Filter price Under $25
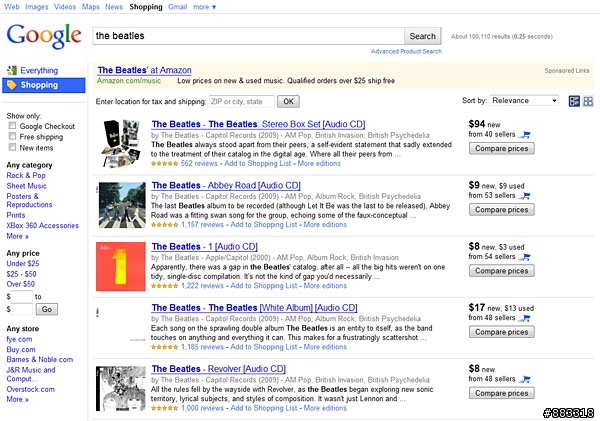600x421 pixels. (23, 263)
